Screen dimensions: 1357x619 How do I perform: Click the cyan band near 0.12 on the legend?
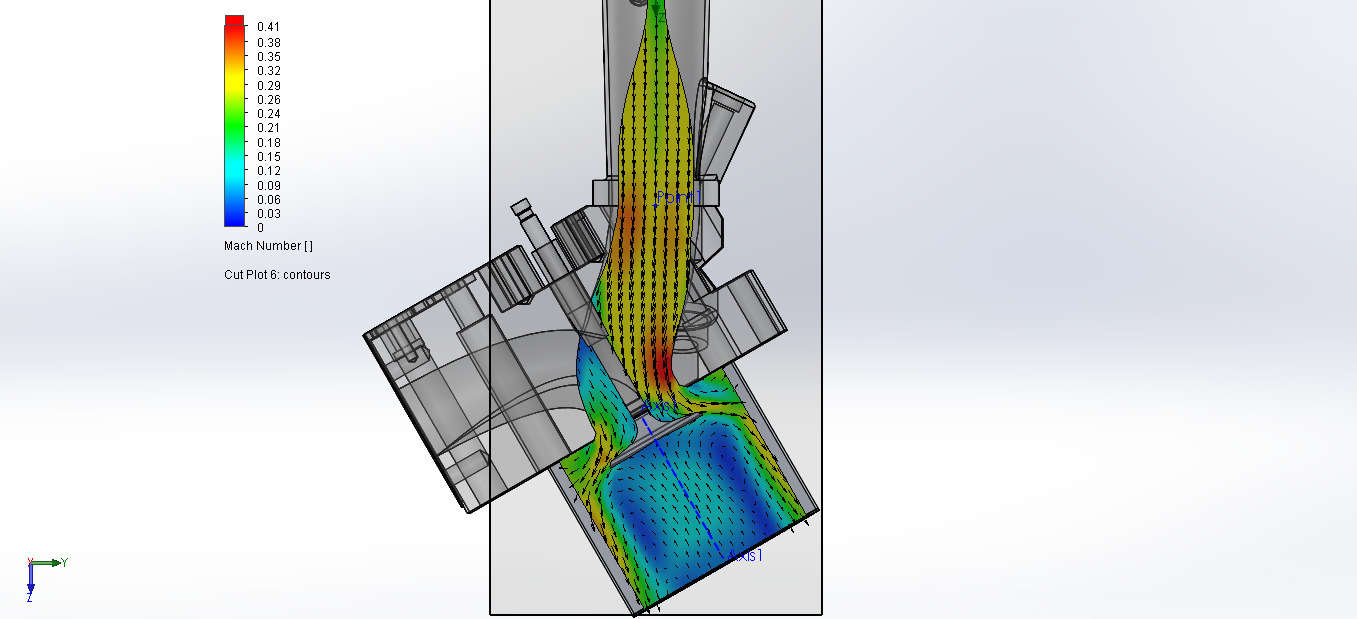(237, 170)
